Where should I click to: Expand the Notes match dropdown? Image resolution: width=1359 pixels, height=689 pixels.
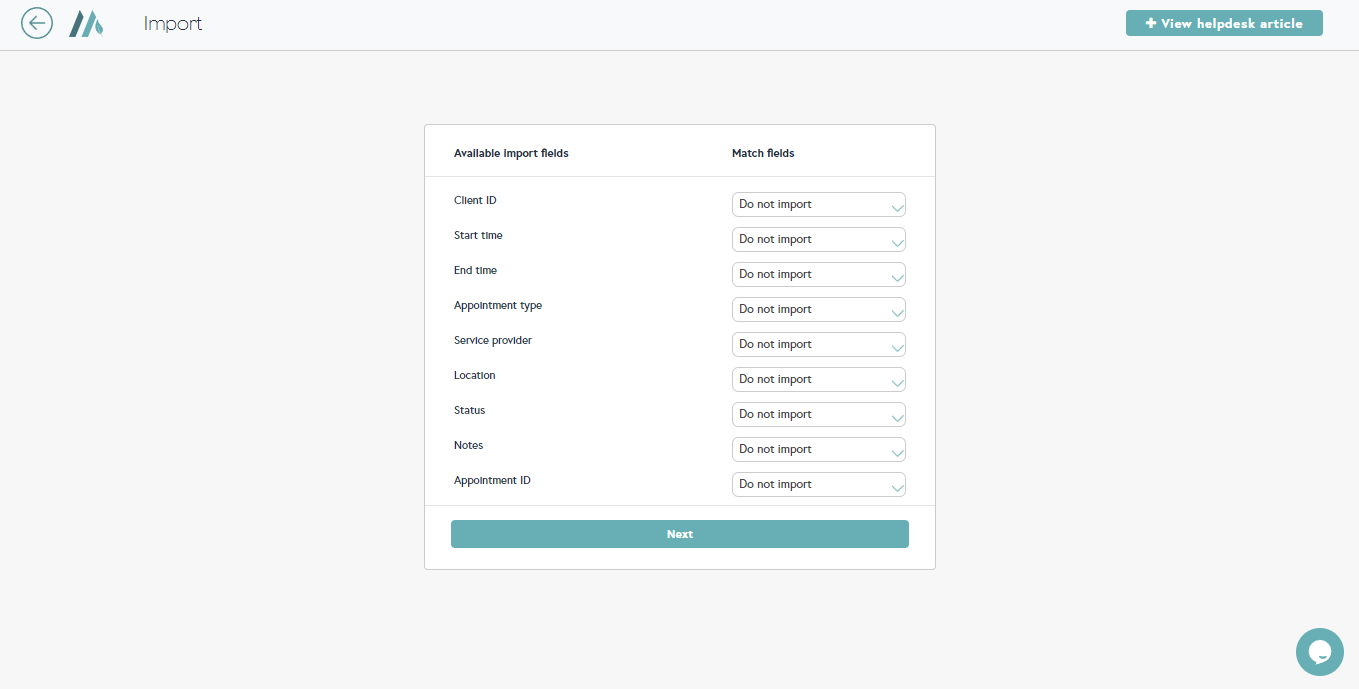[818, 450]
